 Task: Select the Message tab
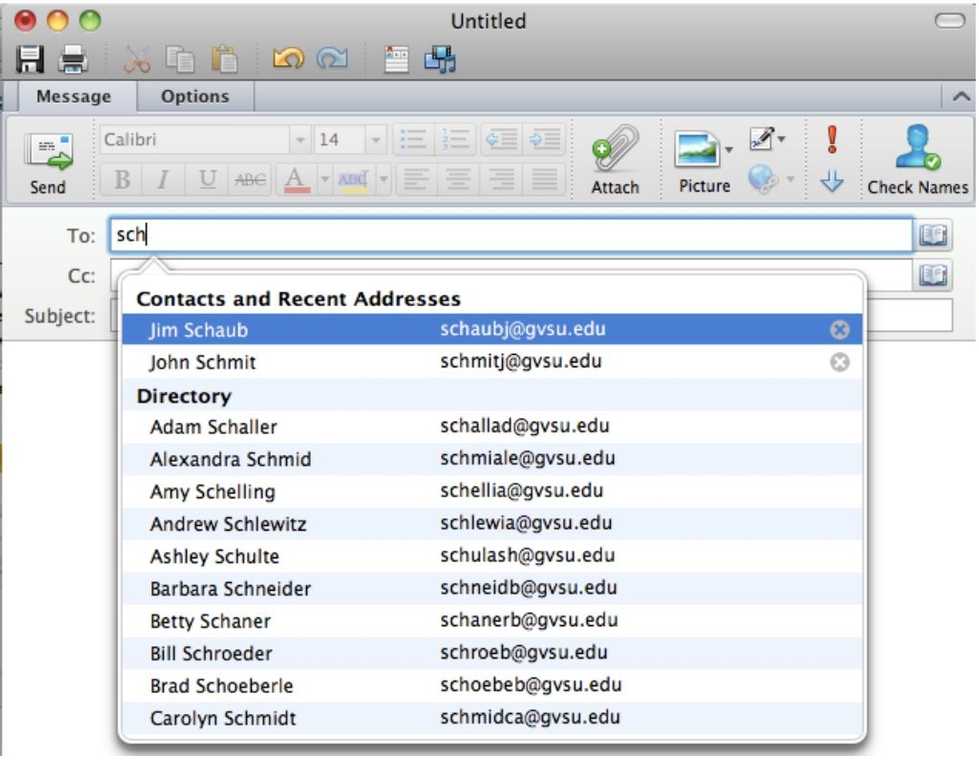73,97
